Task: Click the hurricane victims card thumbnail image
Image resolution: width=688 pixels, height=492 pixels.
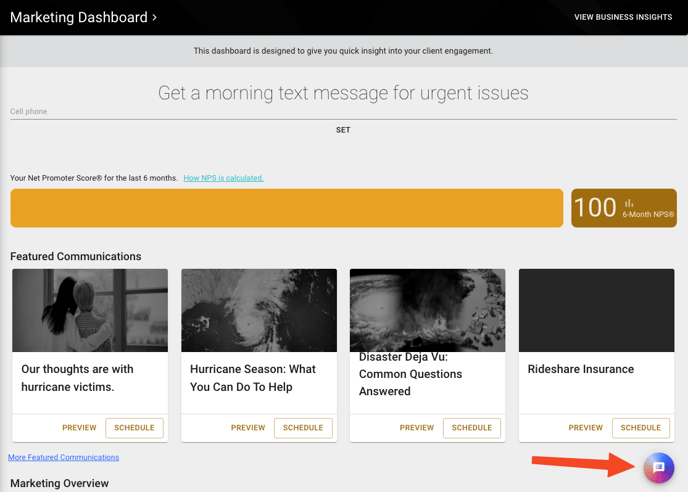Action: point(90,310)
